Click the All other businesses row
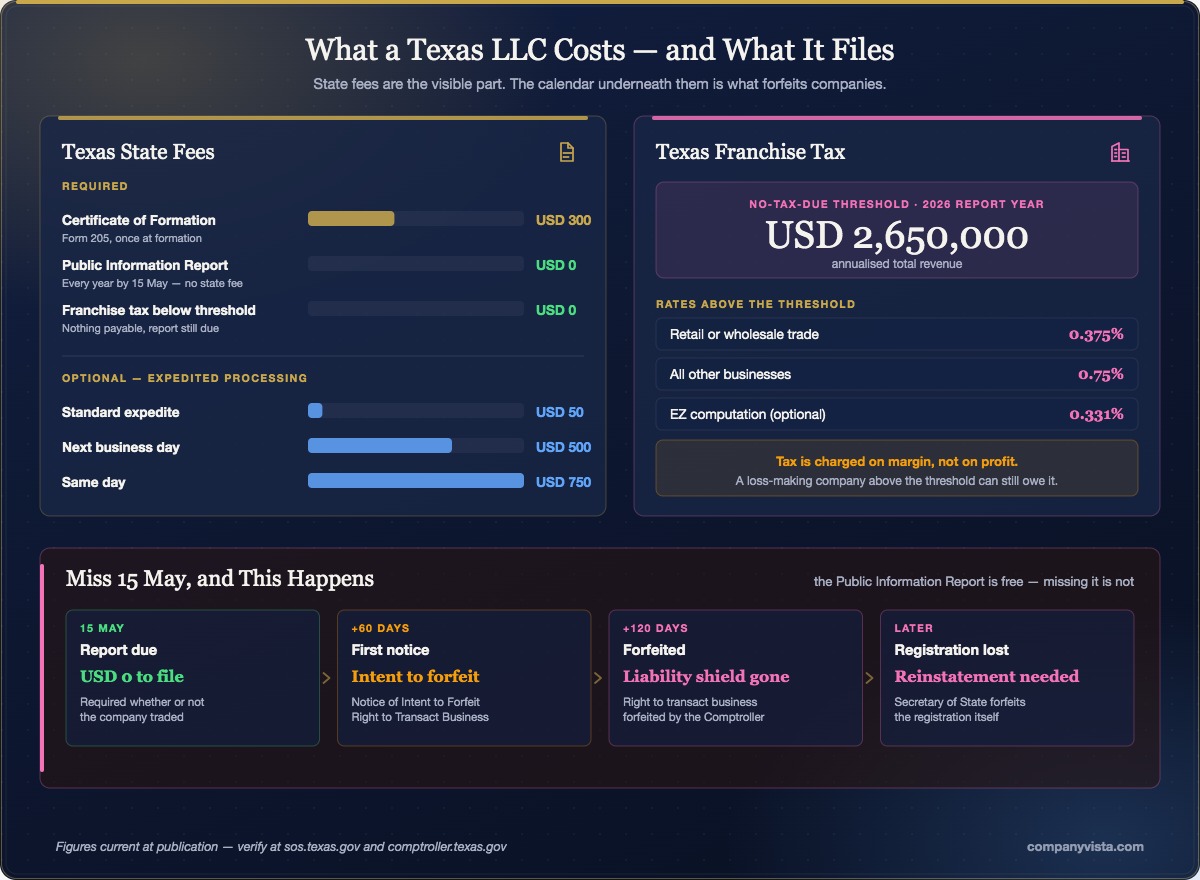The image size is (1200, 880). (897, 374)
